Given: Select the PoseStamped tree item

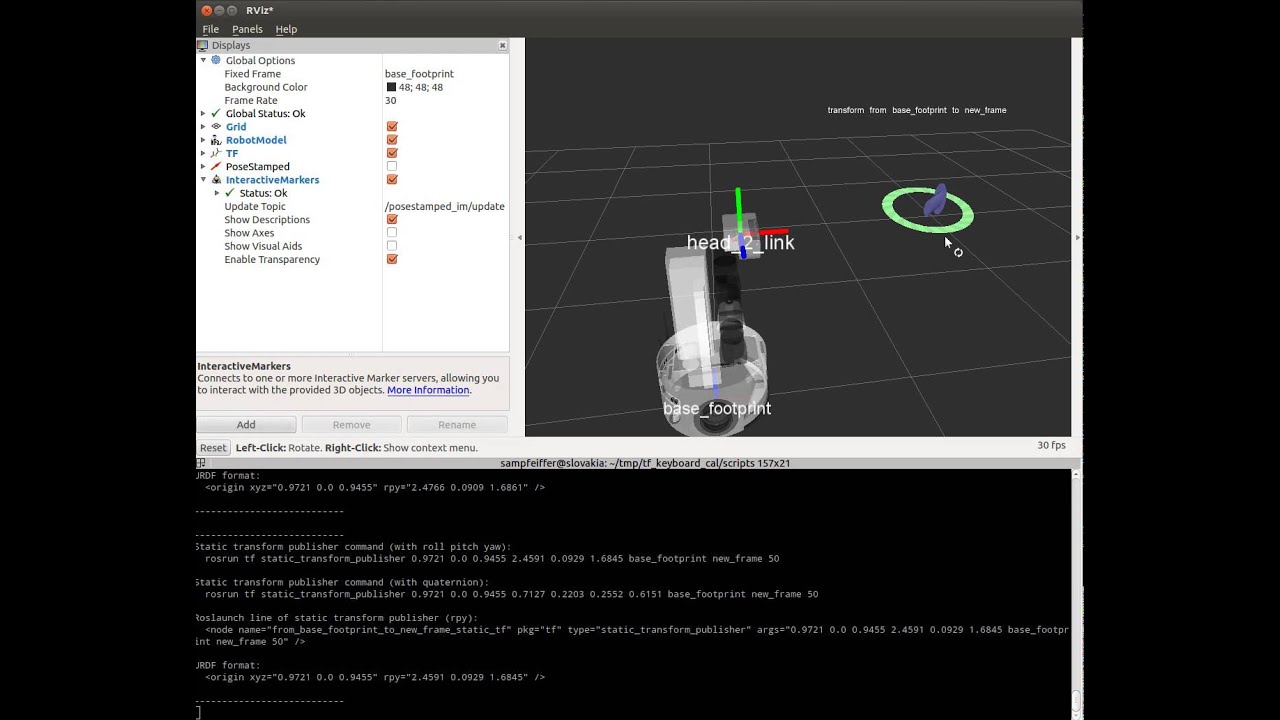Looking at the screenshot, I should click(x=258, y=166).
